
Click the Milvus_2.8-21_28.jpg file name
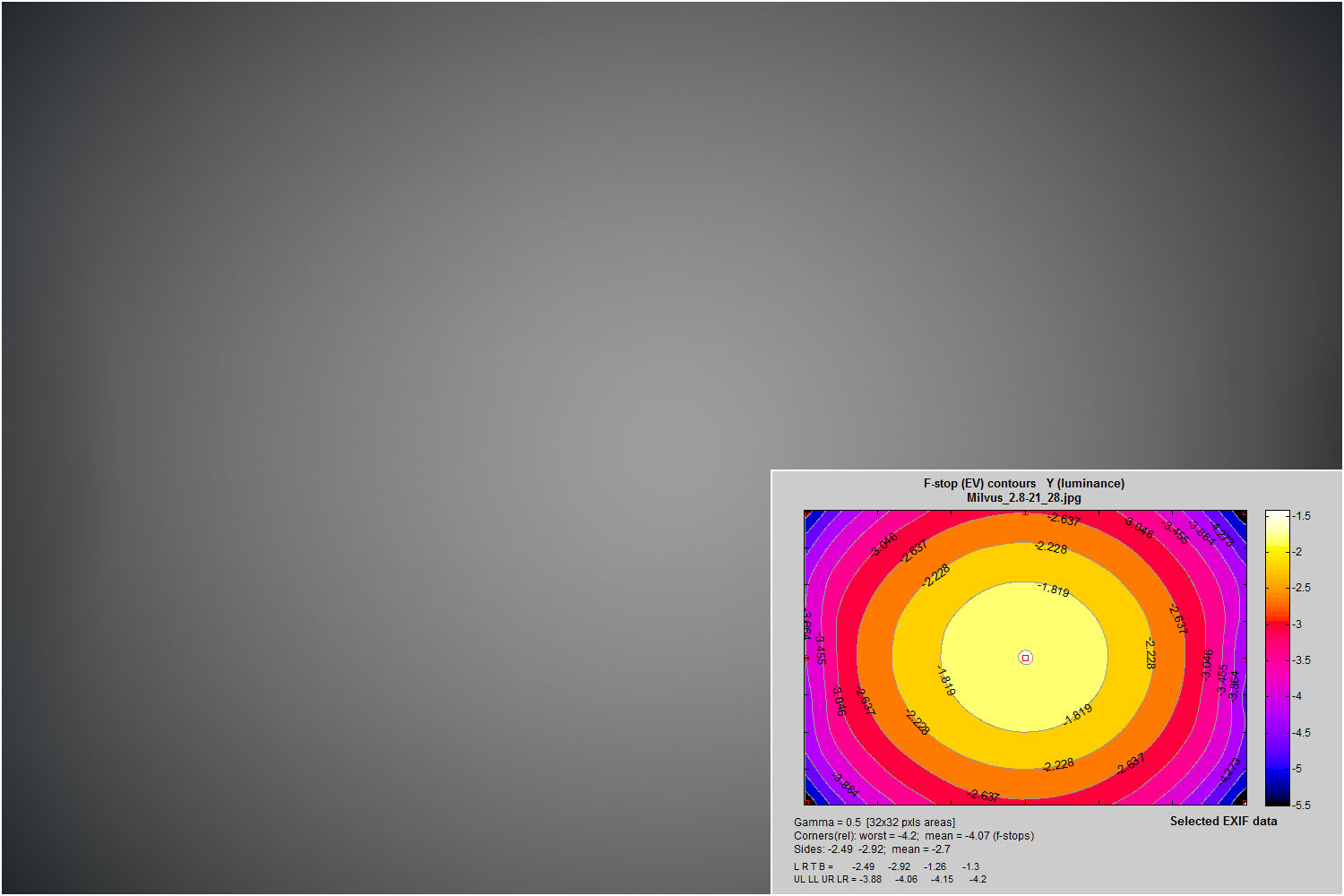1023,497
